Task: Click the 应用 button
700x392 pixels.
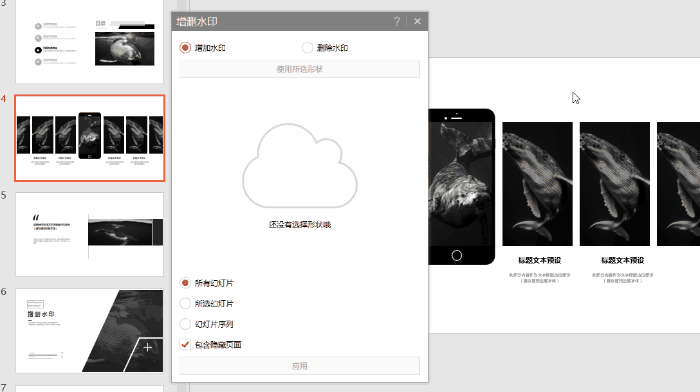Action: click(299, 366)
